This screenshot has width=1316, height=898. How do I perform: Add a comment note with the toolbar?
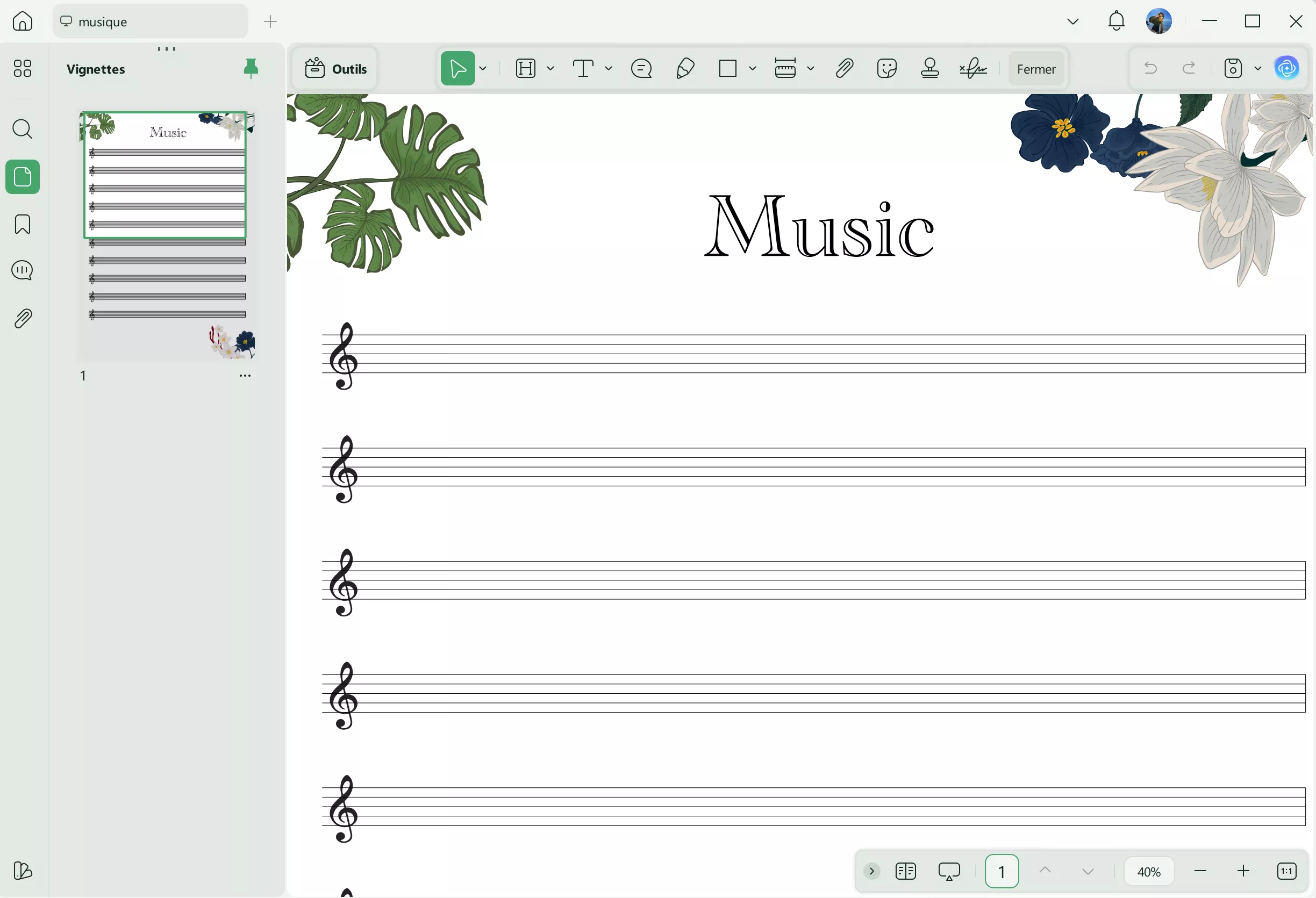pyautogui.click(x=641, y=68)
